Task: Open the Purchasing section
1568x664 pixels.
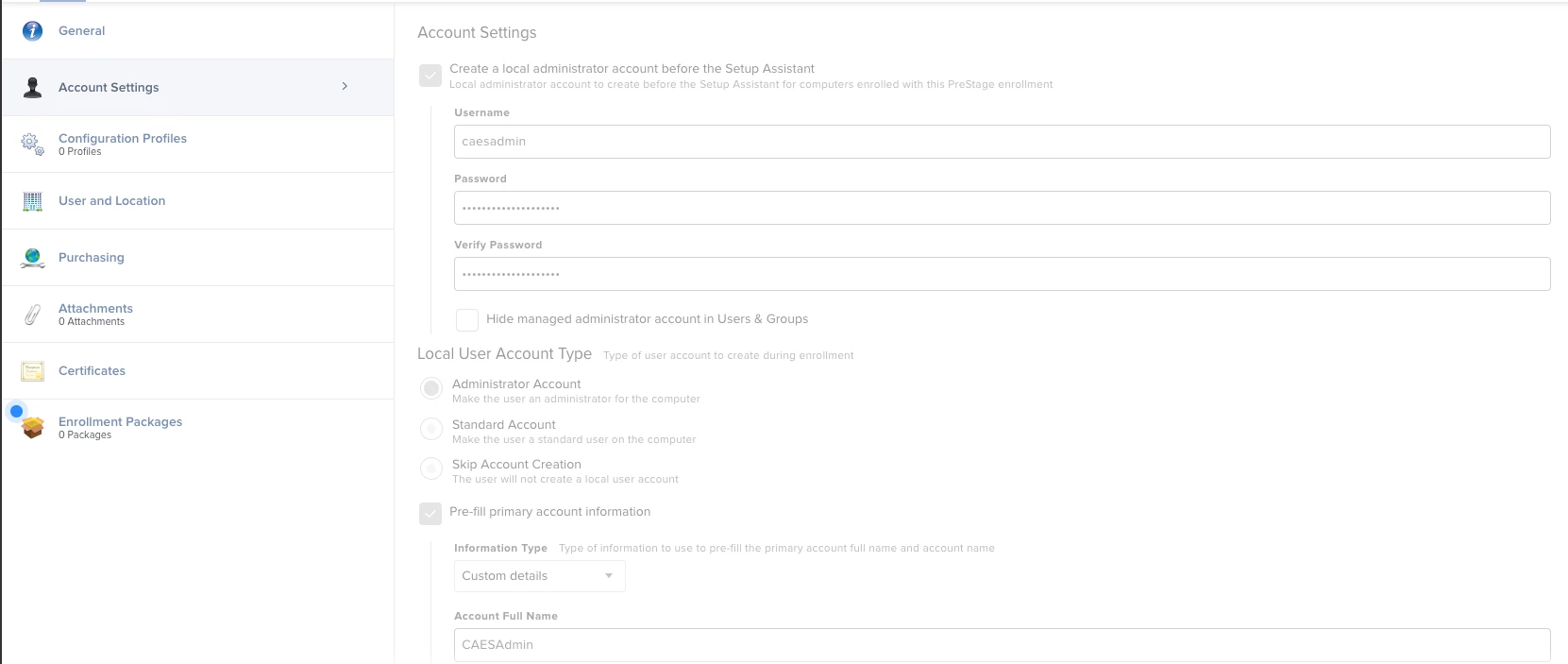Action: click(197, 258)
